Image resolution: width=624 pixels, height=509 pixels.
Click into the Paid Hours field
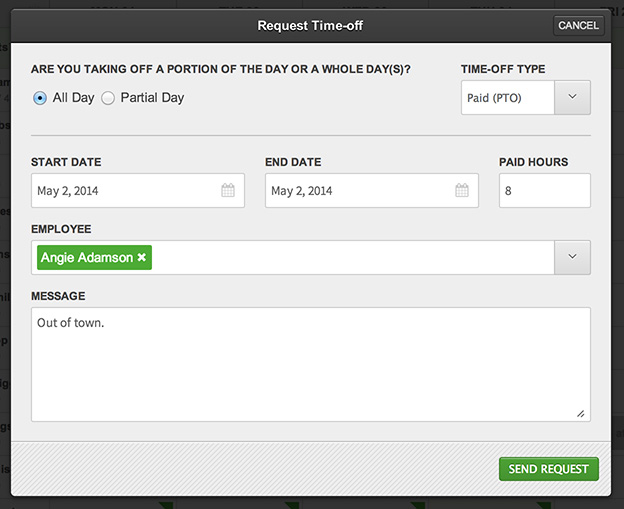click(x=545, y=190)
